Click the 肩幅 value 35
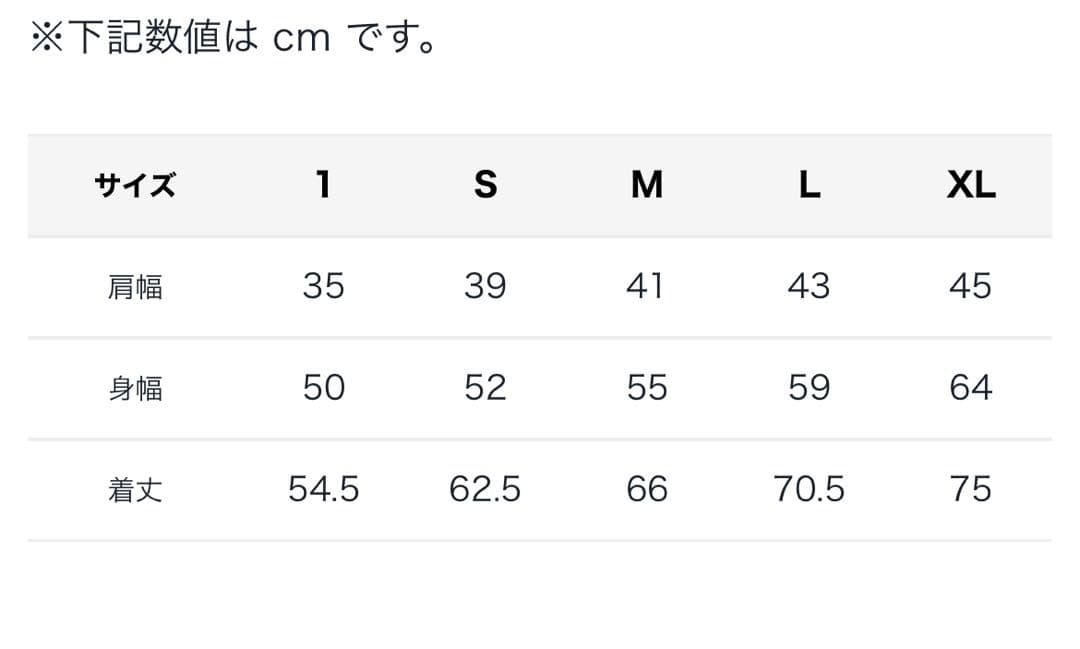 tap(323, 287)
